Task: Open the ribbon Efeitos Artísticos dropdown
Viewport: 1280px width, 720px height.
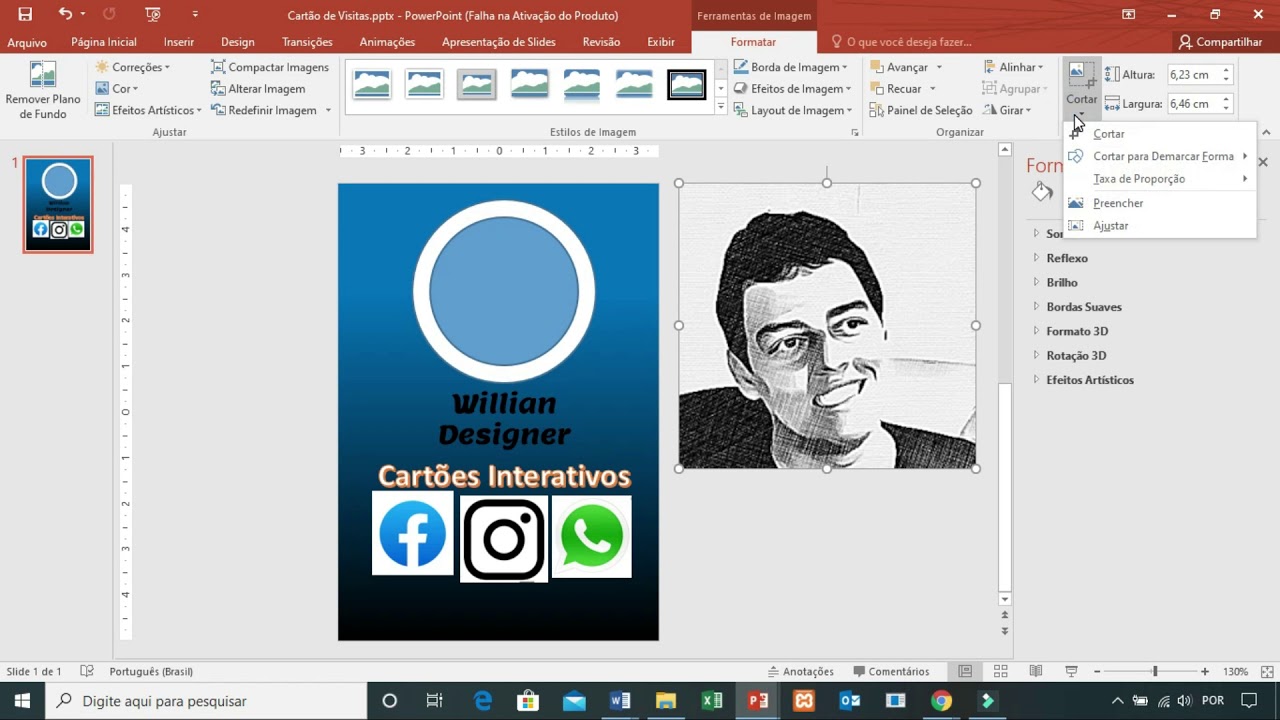Action: tap(148, 110)
